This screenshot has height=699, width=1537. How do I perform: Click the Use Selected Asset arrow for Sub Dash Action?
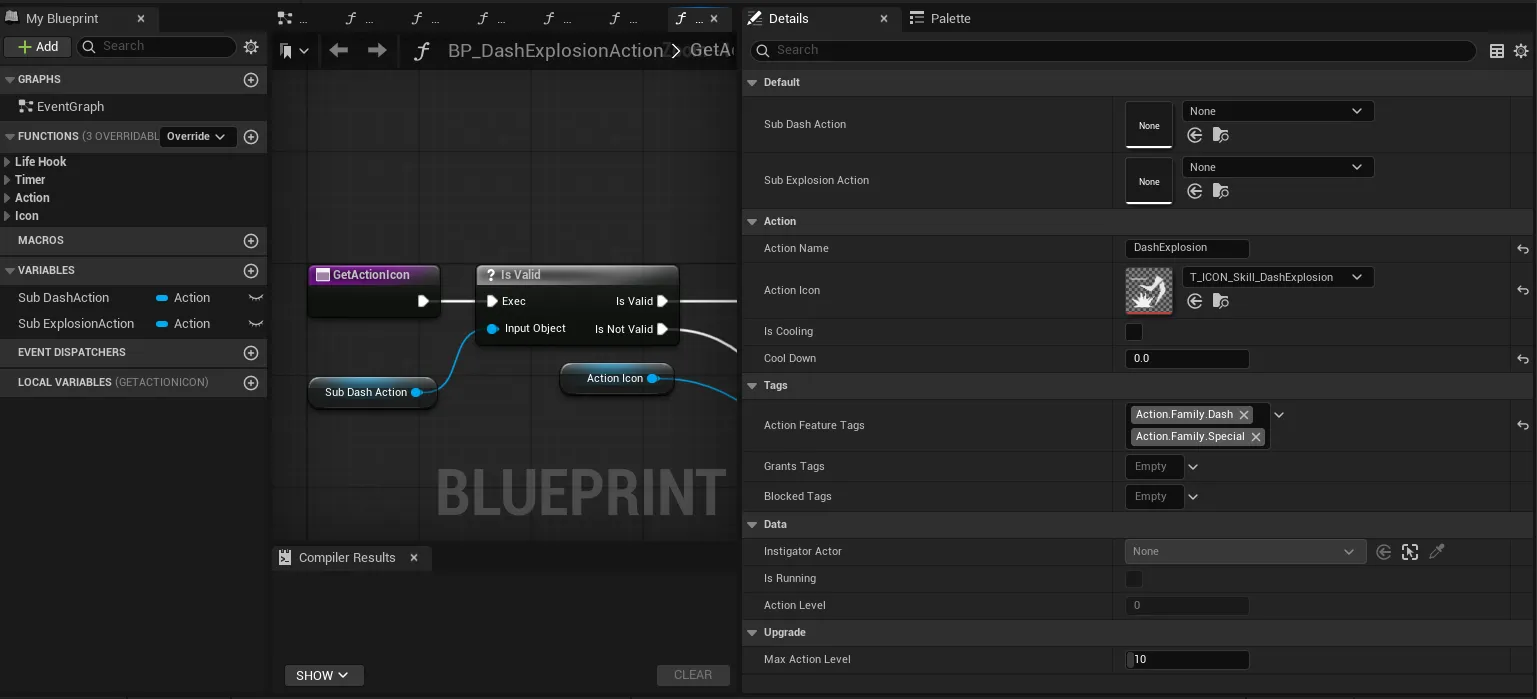click(1194, 135)
